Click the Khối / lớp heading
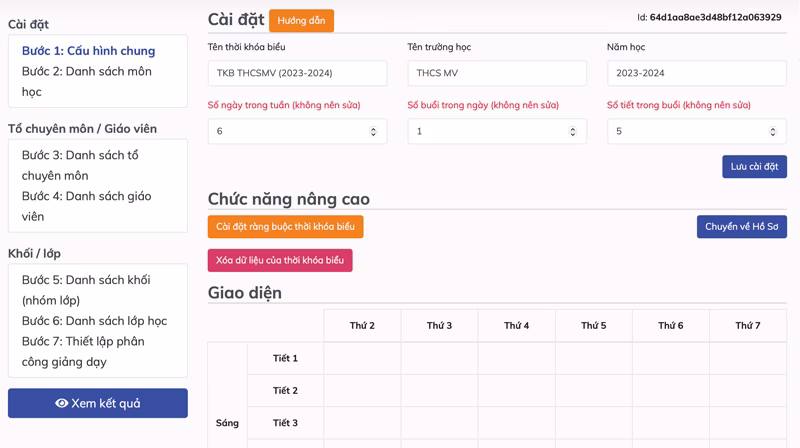The width and height of the screenshot is (800, 448). pos(34,254)
